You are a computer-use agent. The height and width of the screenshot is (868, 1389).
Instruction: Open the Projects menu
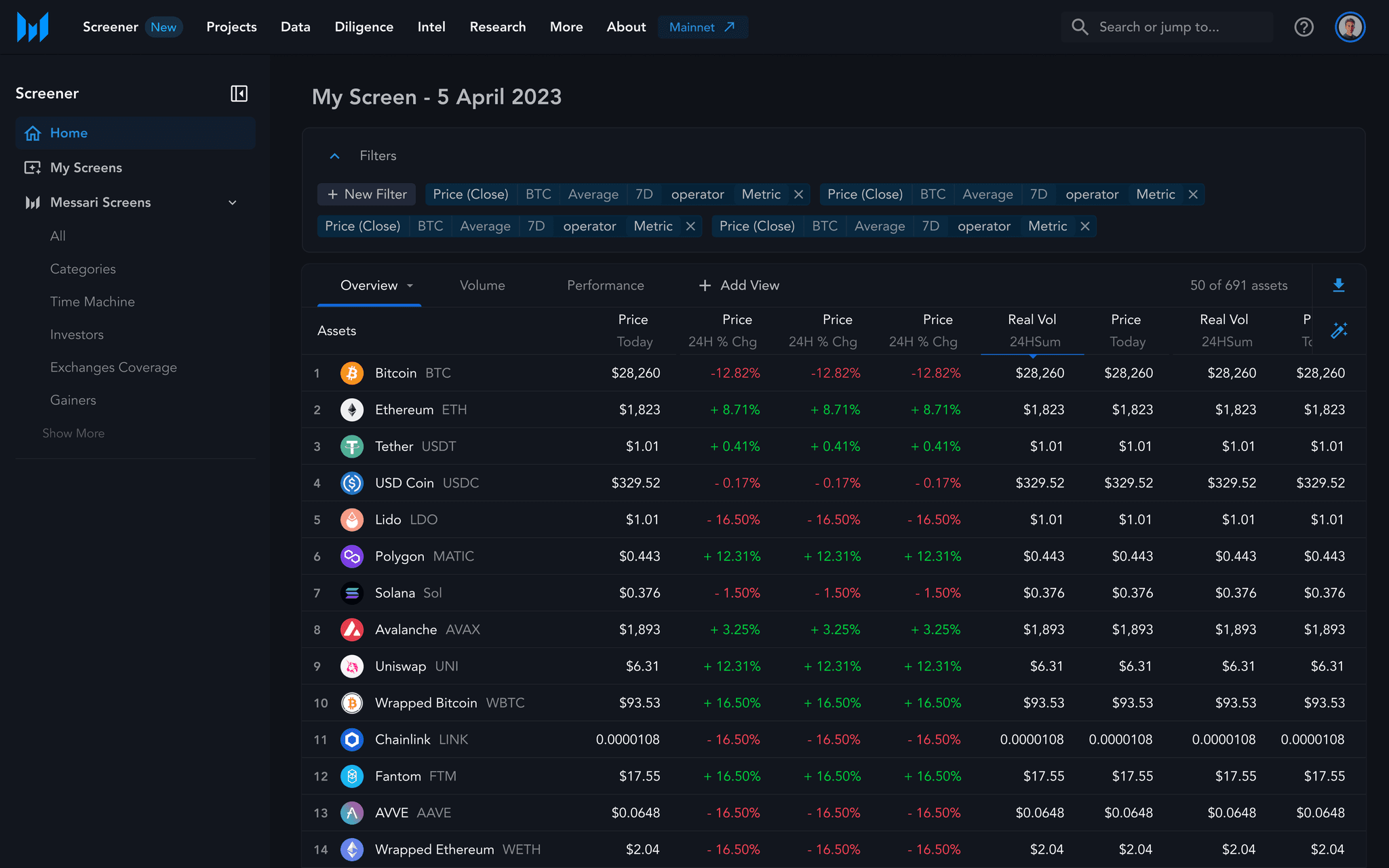click(231, 27)
